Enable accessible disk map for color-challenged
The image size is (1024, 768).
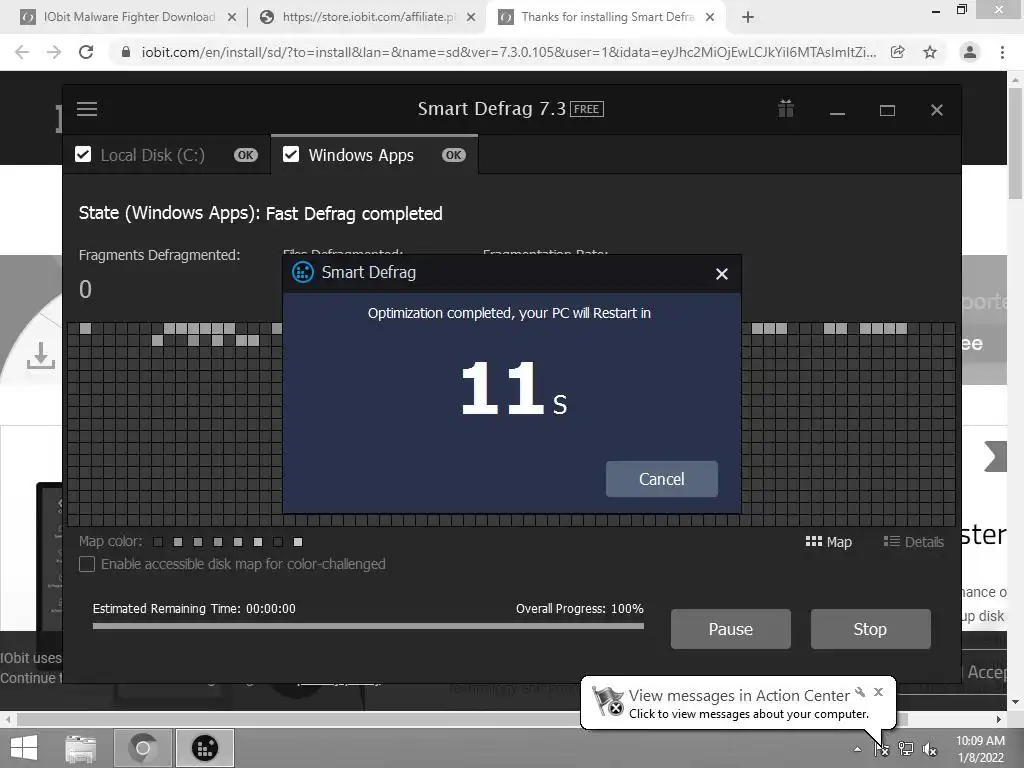(x=87, y=564)
